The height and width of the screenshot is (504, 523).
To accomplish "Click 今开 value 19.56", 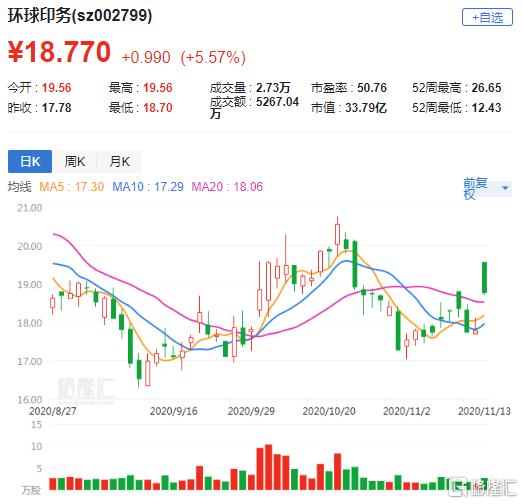I will [x=56, y=88].
